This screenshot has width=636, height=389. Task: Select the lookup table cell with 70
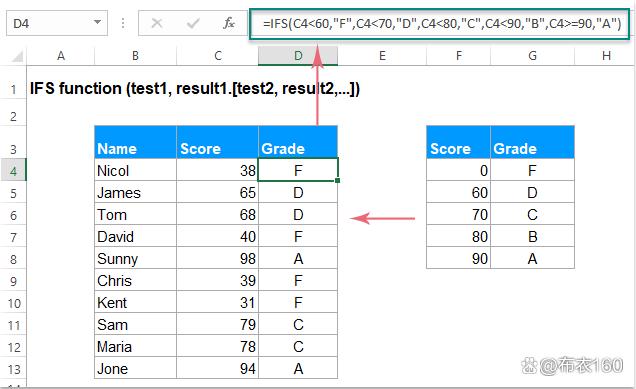(458, 214)
